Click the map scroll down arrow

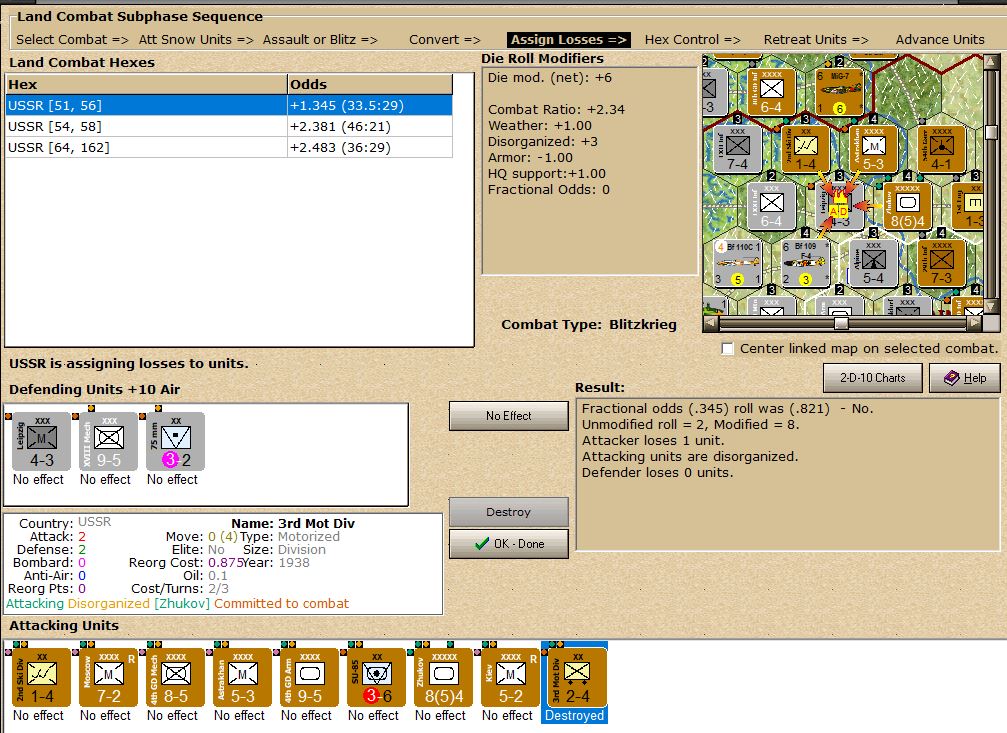pos(991,307)
